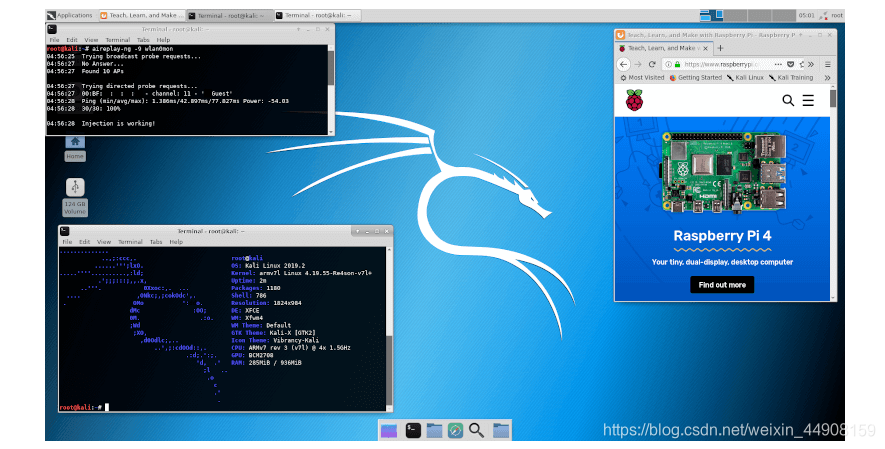
Task: Open Help menu in the system-info terminal
Action: click(176, 241)
